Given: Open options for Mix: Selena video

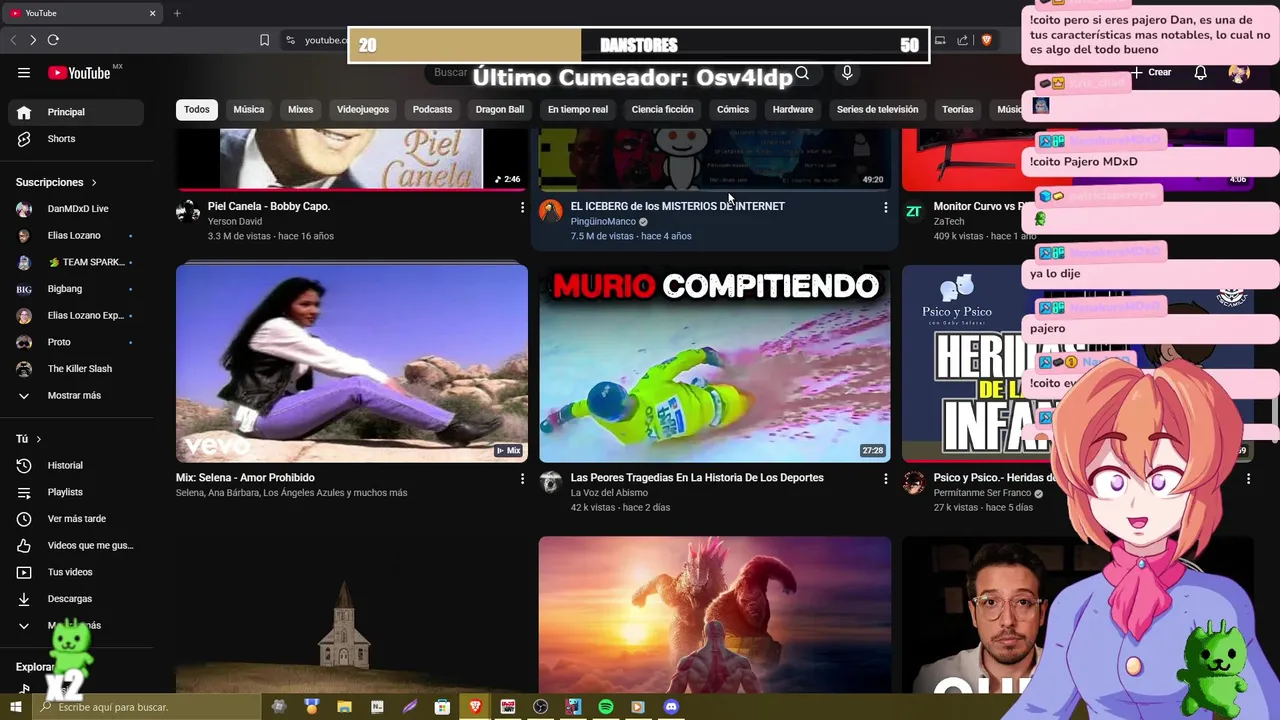Looking at the screenshot, I should pos(522,479).
